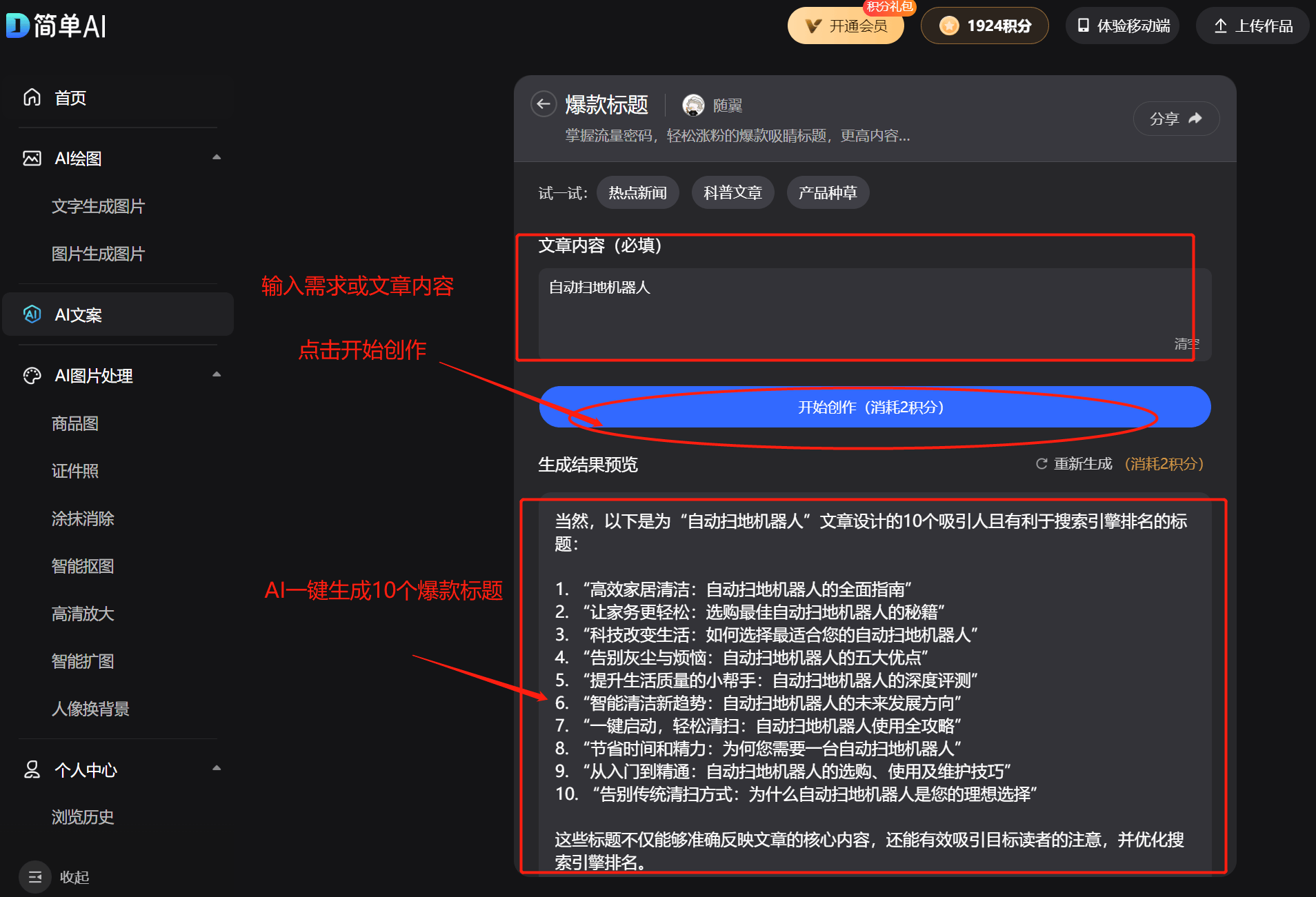Open 人像换背景 in the sidebar

pyautogui.click(x=90, y=709)
